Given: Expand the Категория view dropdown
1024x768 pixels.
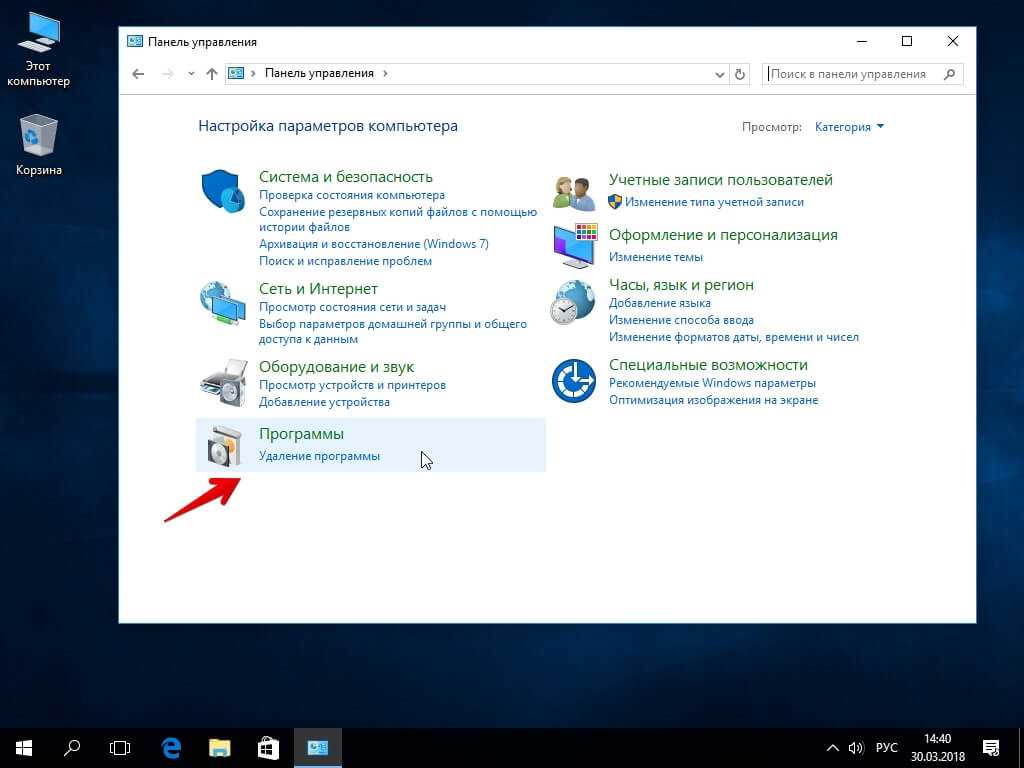Looking at the screenshot, I should point(849,127).
